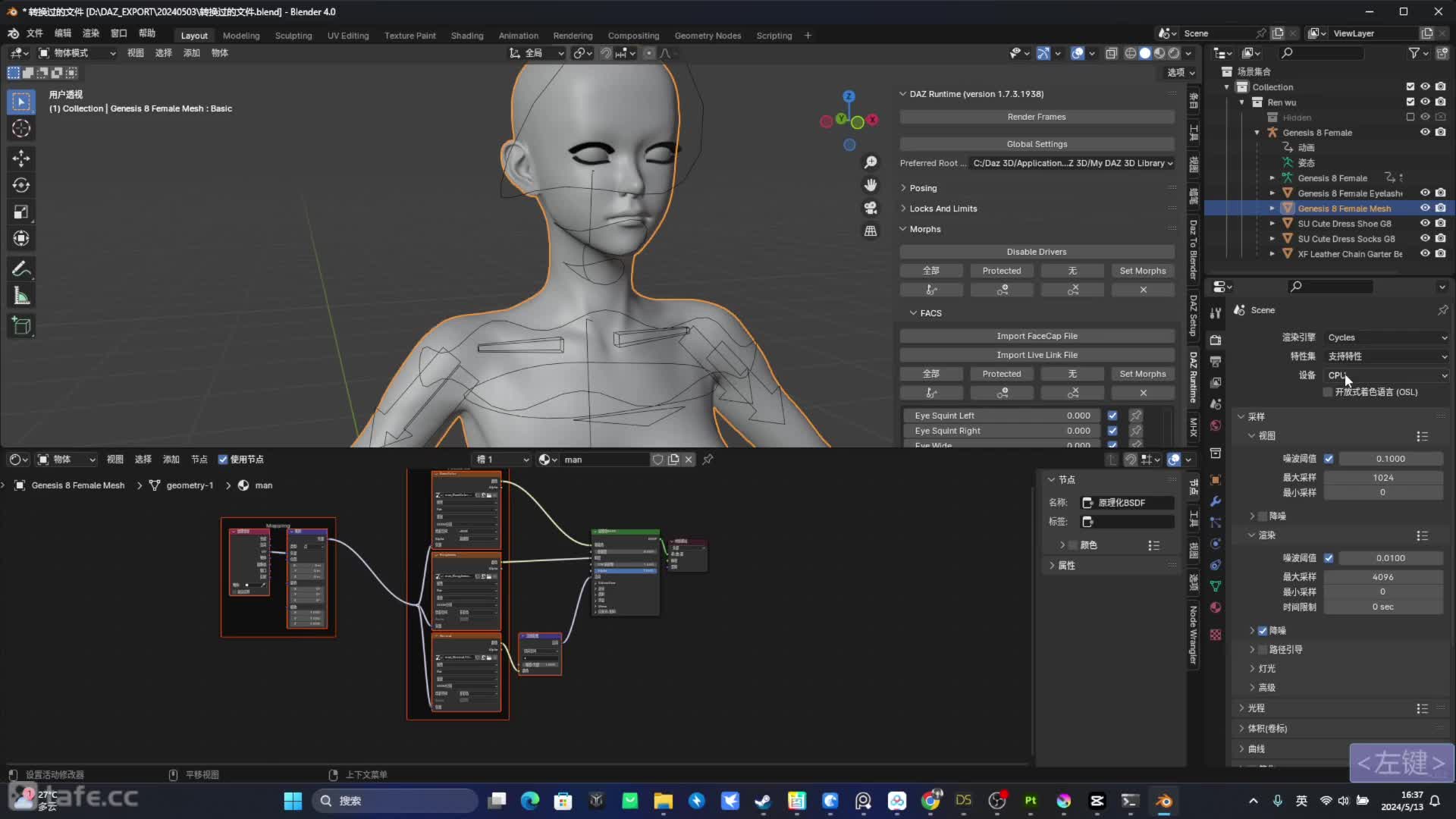
Task: Select the Rotate tool
Action: pos(21,185)
